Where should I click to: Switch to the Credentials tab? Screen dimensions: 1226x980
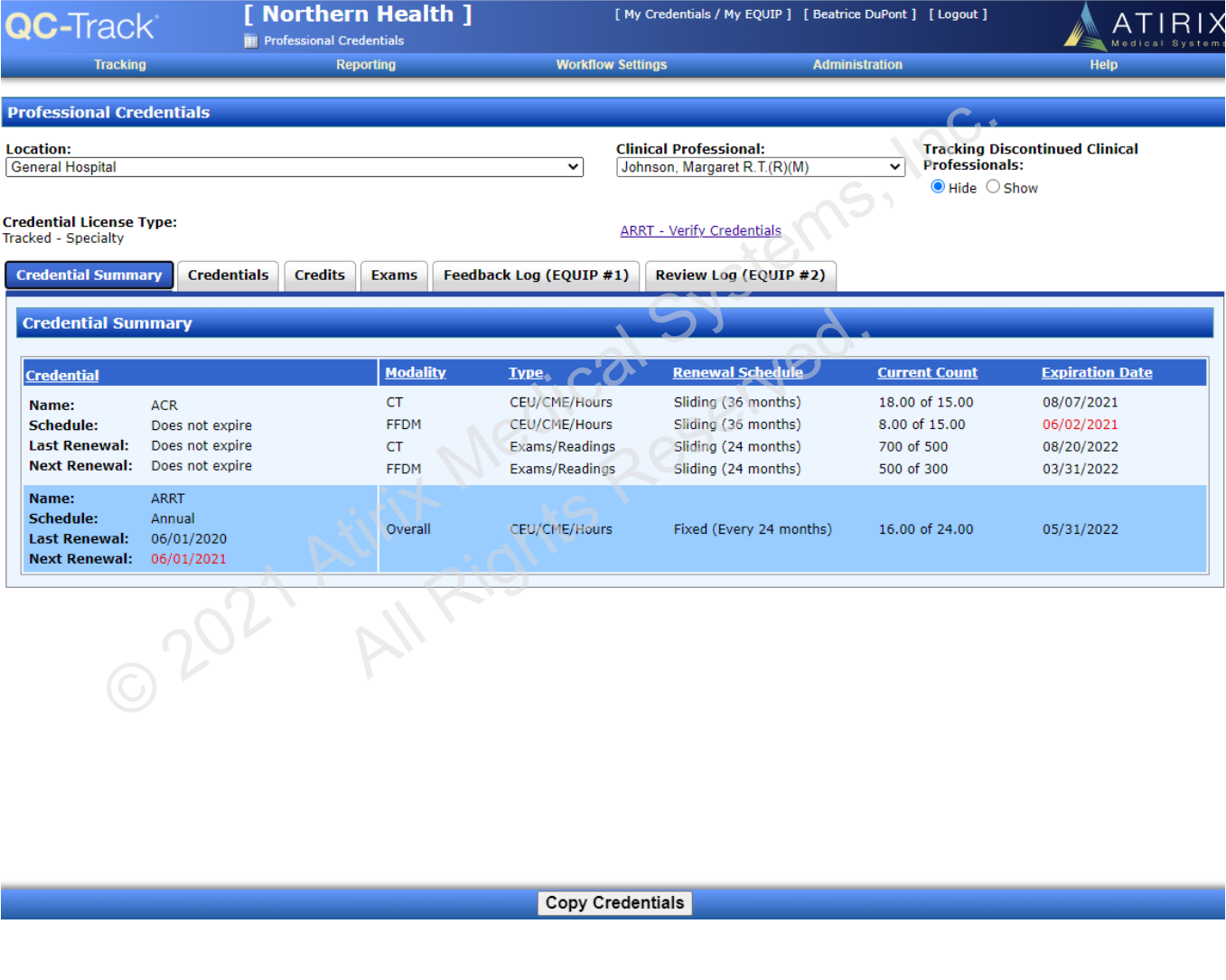(228, 275)
